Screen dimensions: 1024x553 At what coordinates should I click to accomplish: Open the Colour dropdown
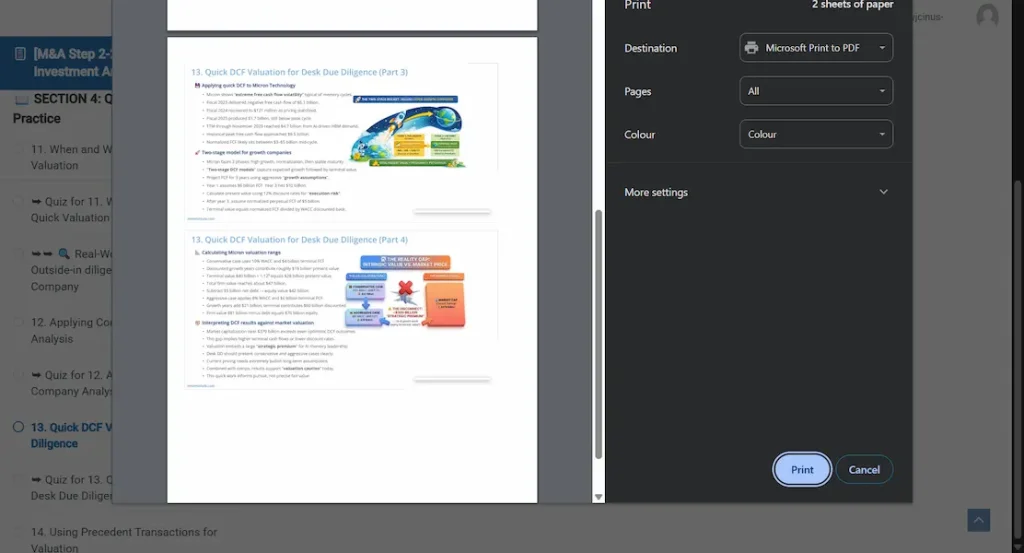[816, 134]
